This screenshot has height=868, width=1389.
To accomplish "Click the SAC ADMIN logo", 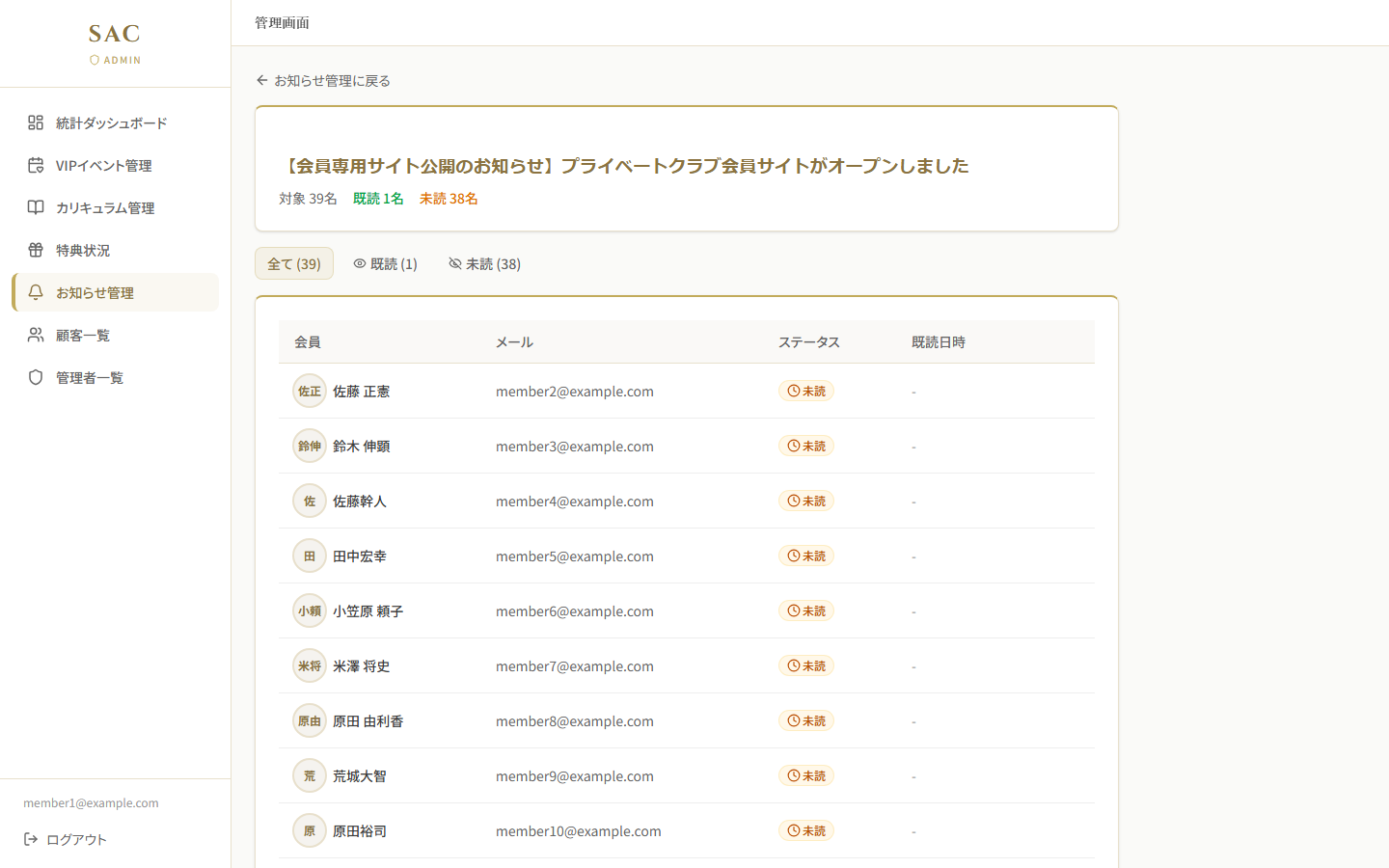I will click(115, 43).
